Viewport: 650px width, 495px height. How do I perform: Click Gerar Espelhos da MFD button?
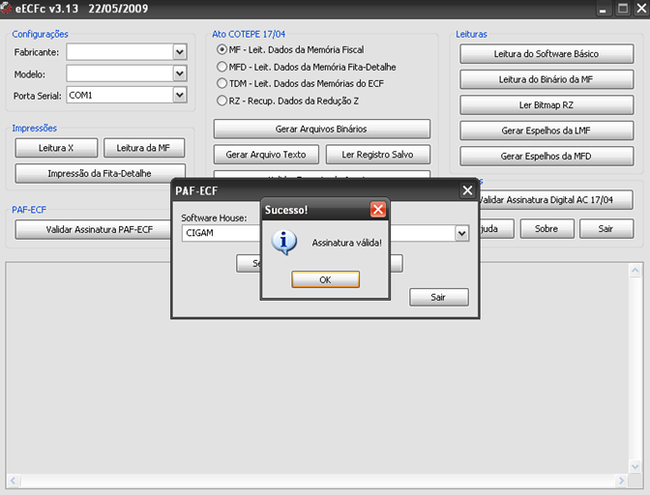[x=546, y=156]
